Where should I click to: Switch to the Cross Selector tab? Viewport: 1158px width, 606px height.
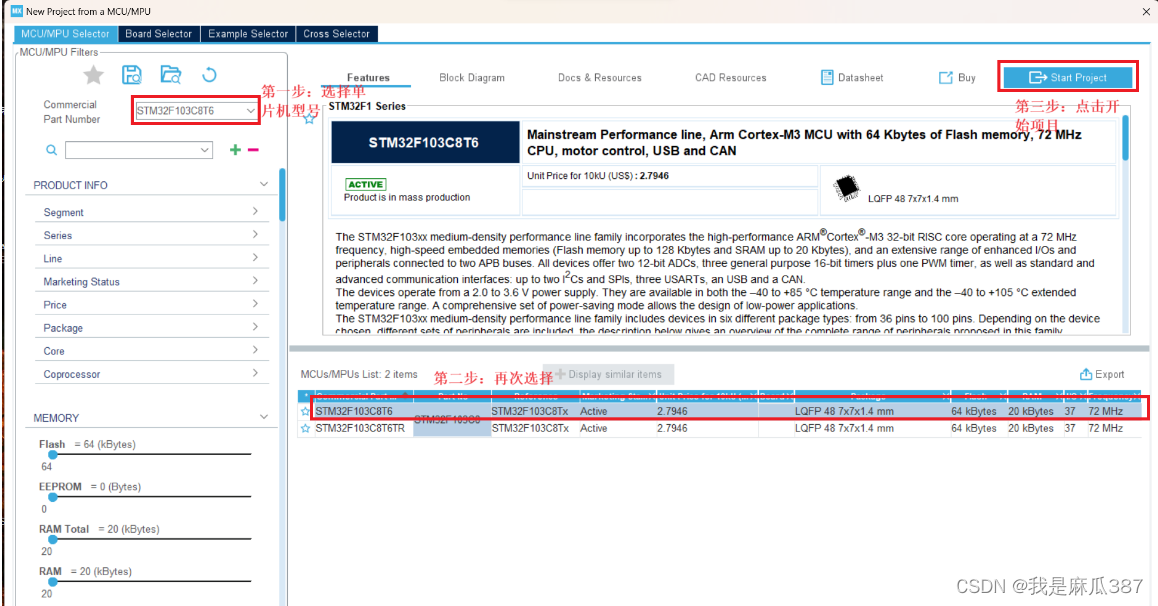click(337, 34)
